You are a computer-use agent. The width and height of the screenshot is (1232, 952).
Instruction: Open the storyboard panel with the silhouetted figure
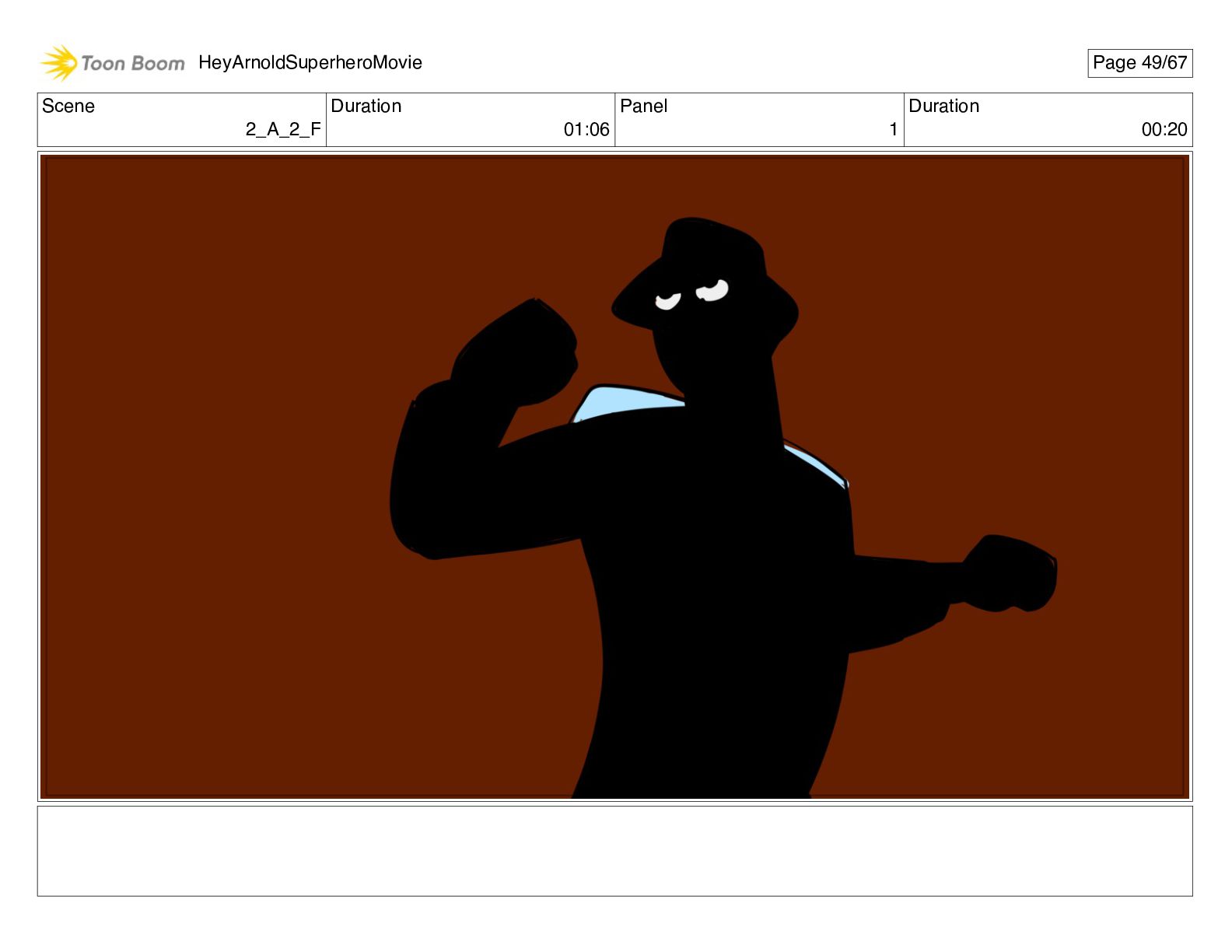(x=614, y=477)
